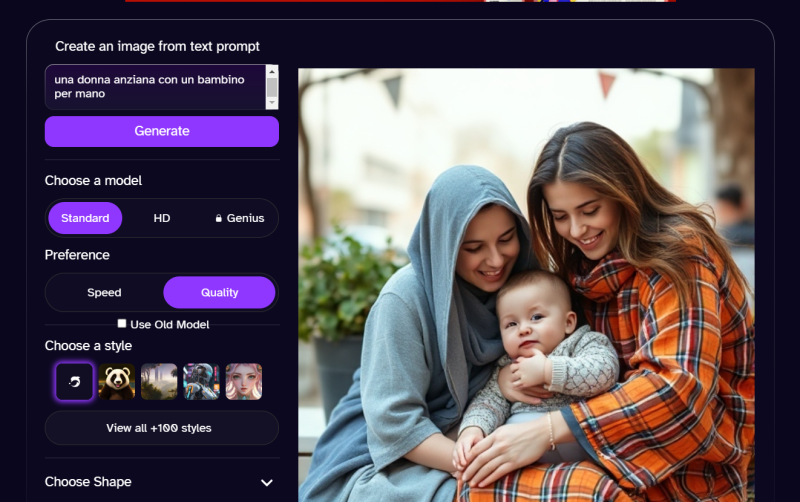Switch to the Genius model tab

pos(239,218)
